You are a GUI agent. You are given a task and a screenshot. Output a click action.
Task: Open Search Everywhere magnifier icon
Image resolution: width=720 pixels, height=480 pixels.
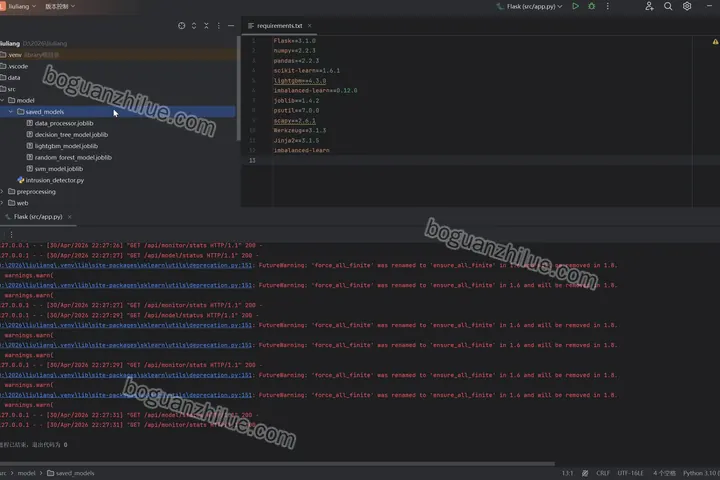click(668, 6)
